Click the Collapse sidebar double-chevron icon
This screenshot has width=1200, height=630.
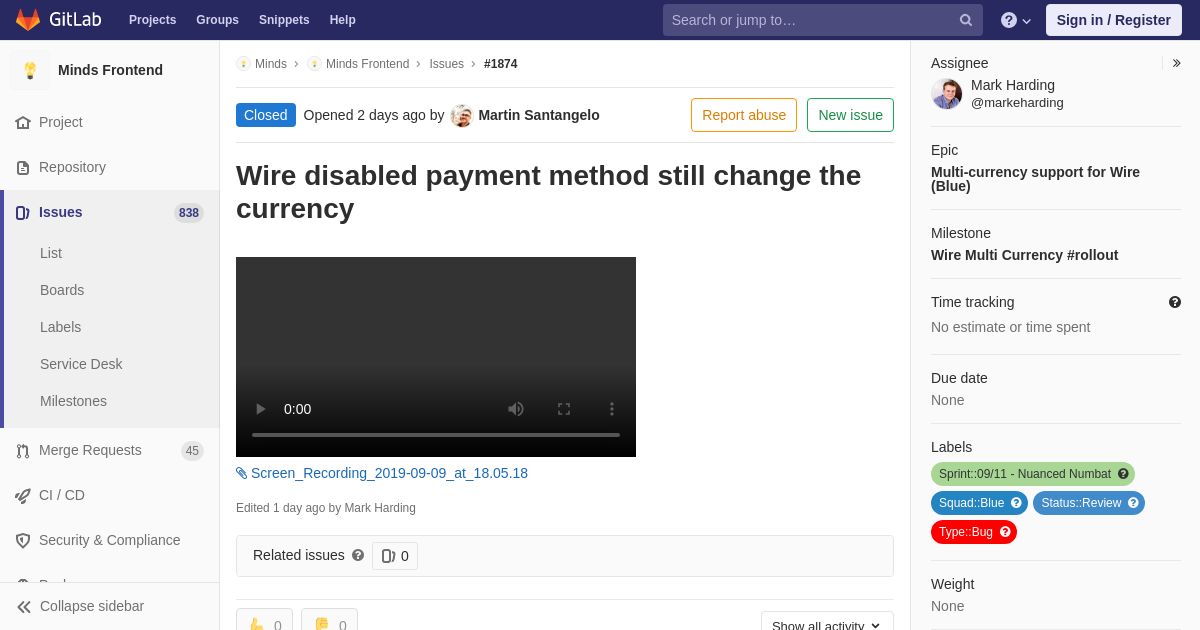coord(24,606)
